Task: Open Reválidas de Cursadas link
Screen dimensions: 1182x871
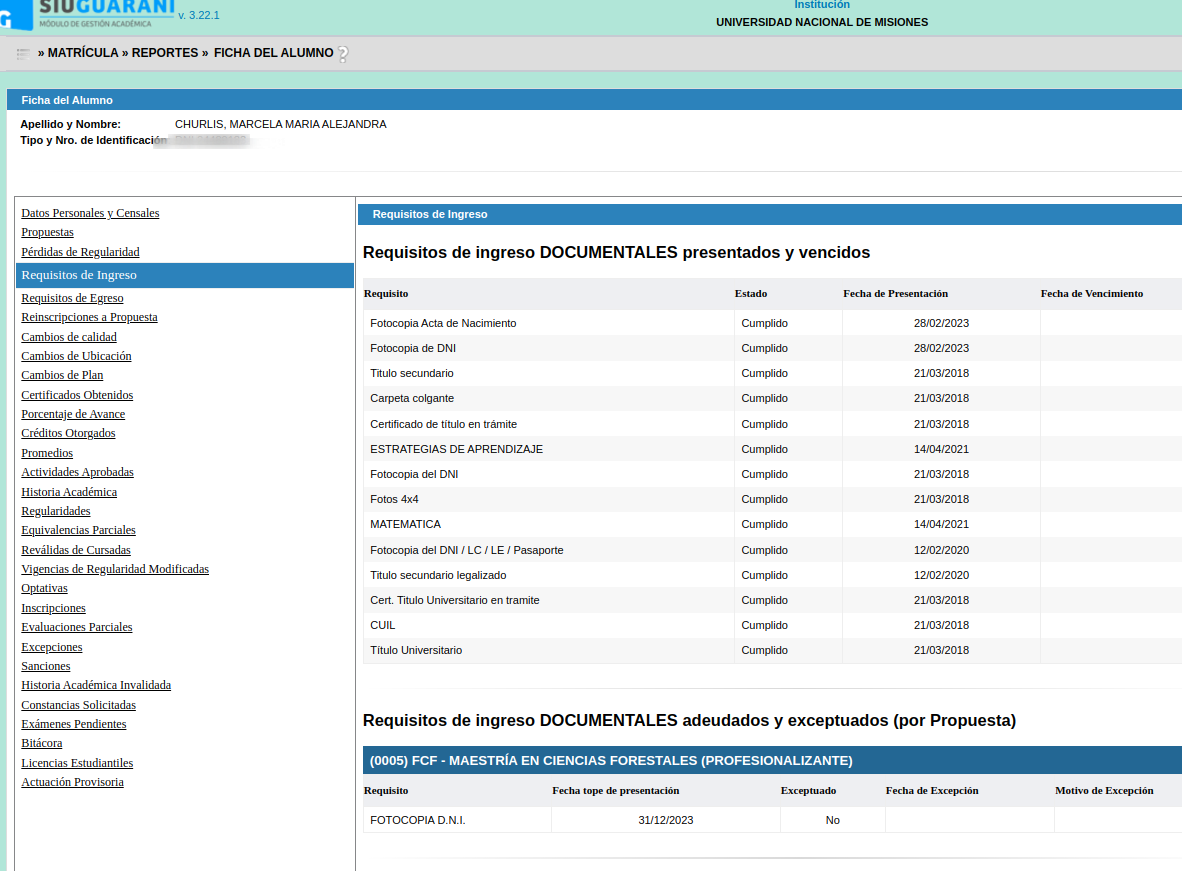Action: (x=76, y=550)
